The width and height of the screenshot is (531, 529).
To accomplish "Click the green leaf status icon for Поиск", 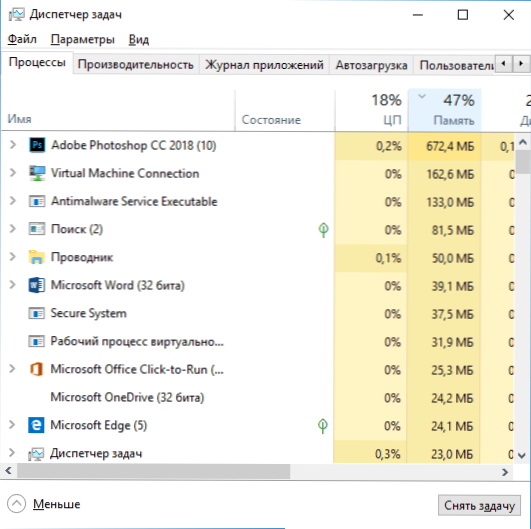I will (x=323, y=230).
